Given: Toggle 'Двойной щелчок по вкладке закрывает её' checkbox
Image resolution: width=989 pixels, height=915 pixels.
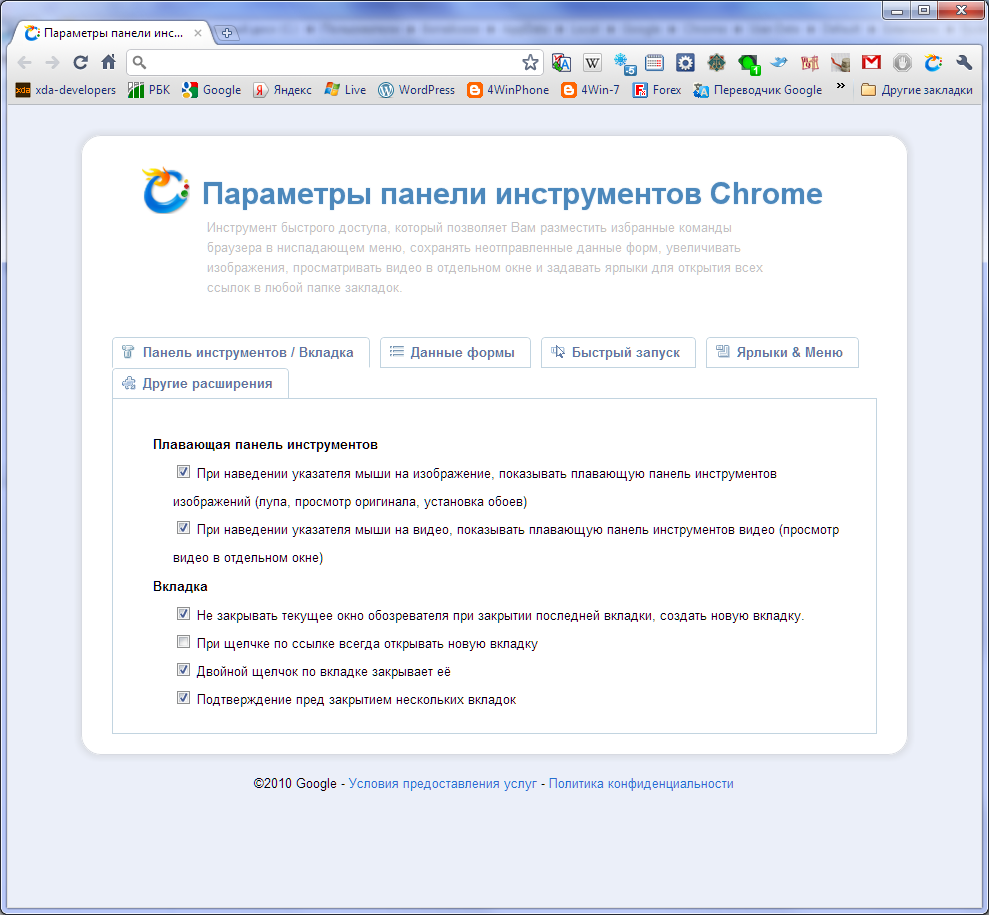Looking at the screenshot, I should (183, 670).
